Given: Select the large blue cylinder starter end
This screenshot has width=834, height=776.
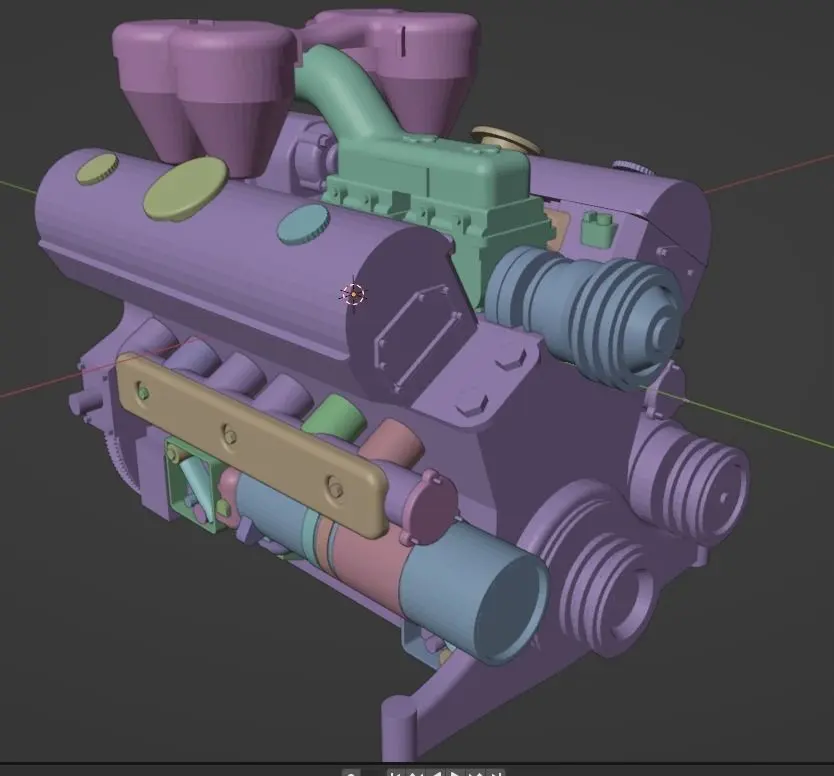Looking at the screenshot, I should 474,592.
